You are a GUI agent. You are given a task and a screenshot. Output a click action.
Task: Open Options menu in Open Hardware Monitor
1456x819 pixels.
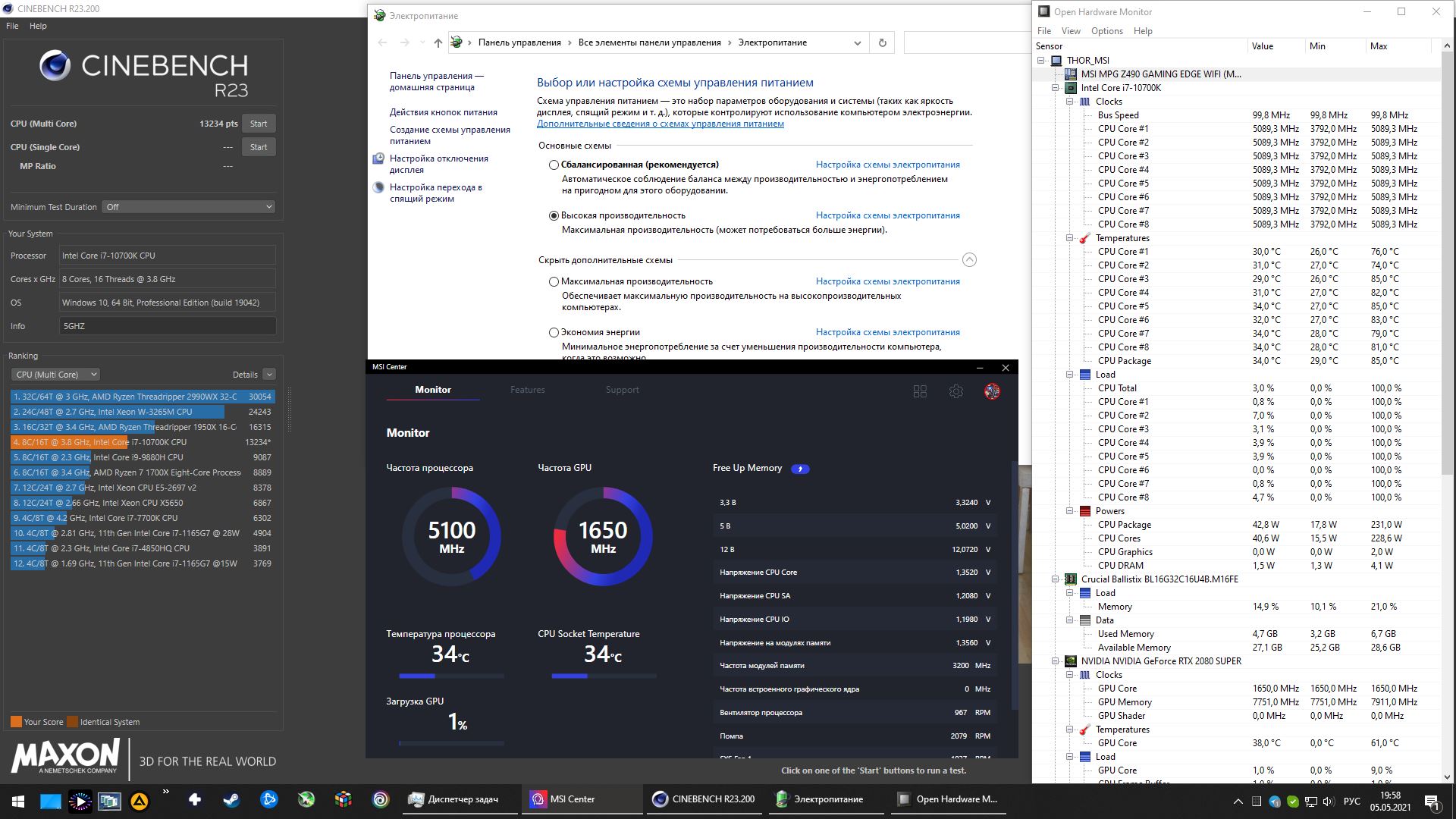coord(1106,31)
